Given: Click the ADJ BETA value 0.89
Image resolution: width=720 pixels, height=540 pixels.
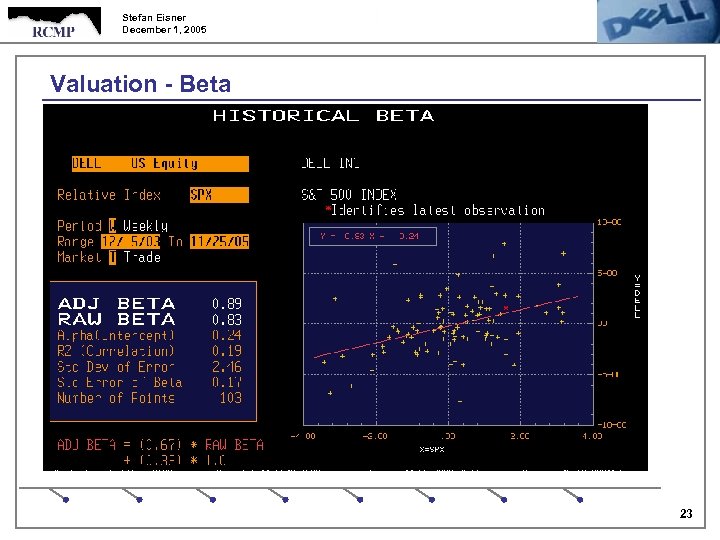Looking at the screenshot, I should 227,304.
